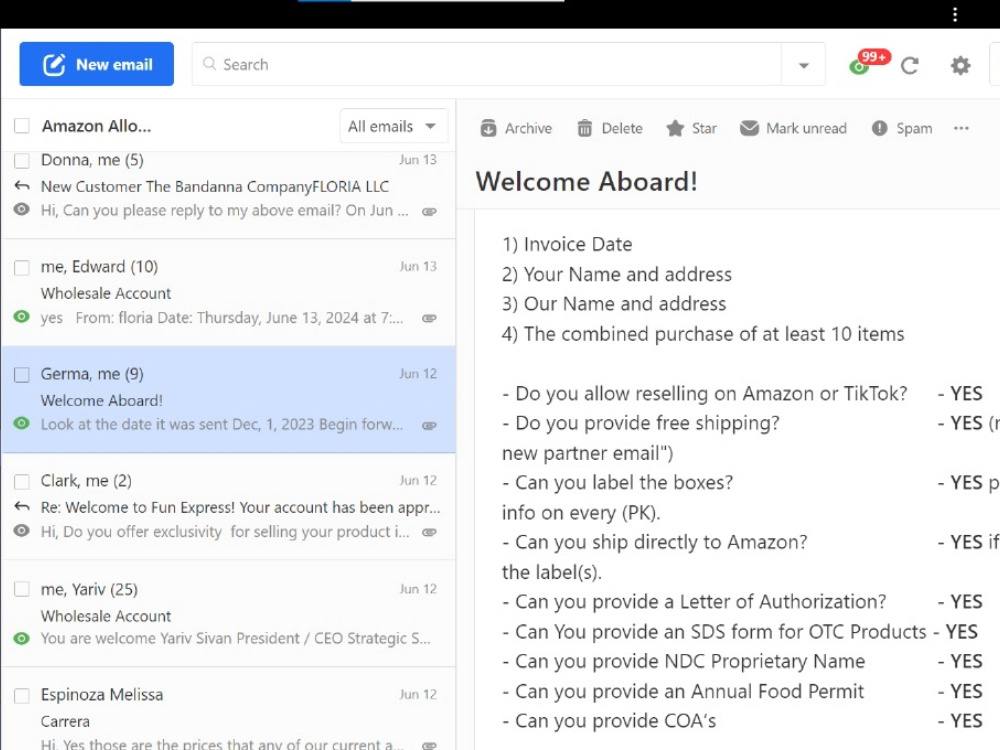Open the me, Yariv (25) Wholesale Account thread

click(228, 614)
